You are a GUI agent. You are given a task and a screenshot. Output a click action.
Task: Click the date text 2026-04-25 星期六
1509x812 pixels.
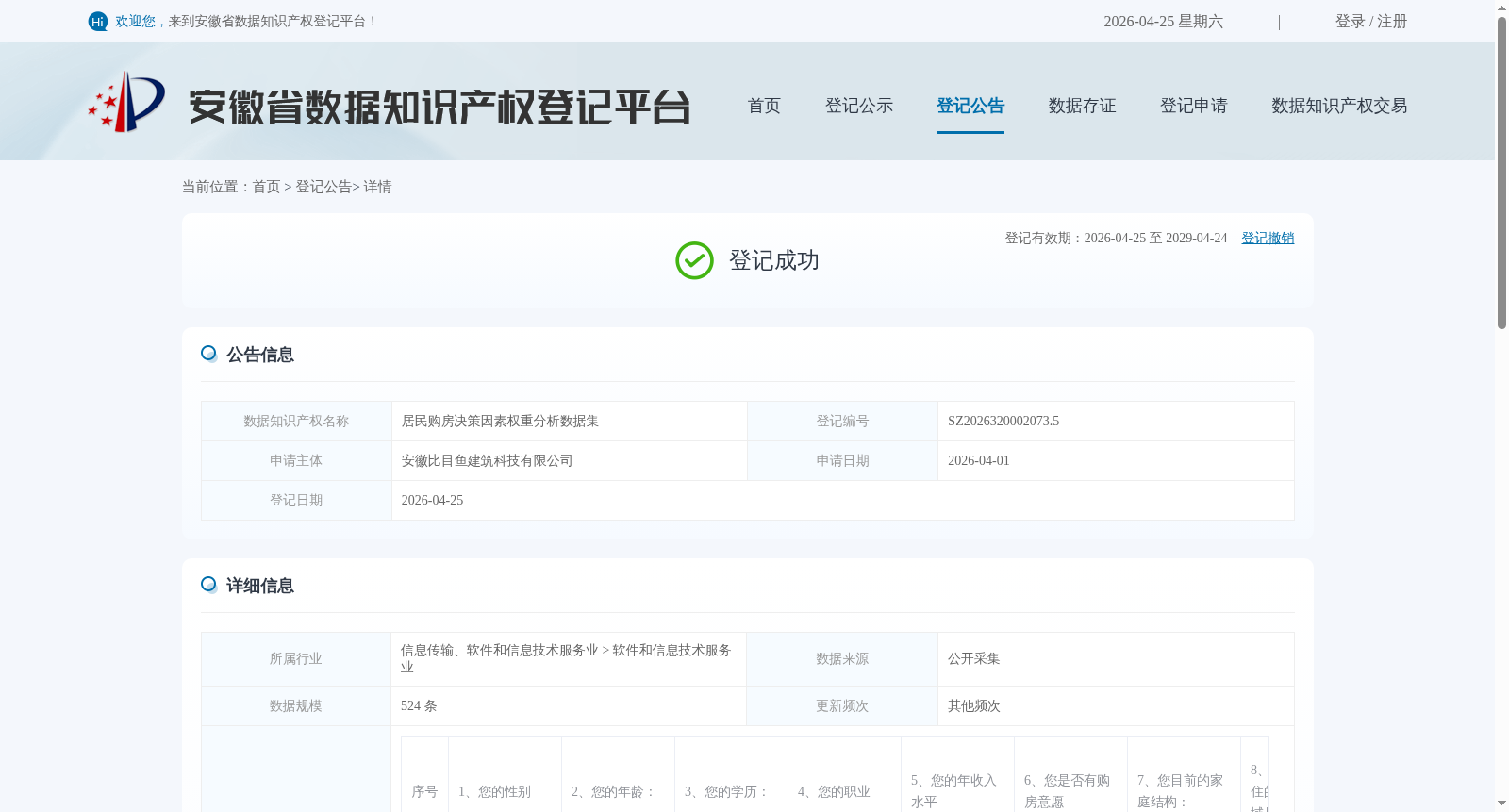point(1163,22)
